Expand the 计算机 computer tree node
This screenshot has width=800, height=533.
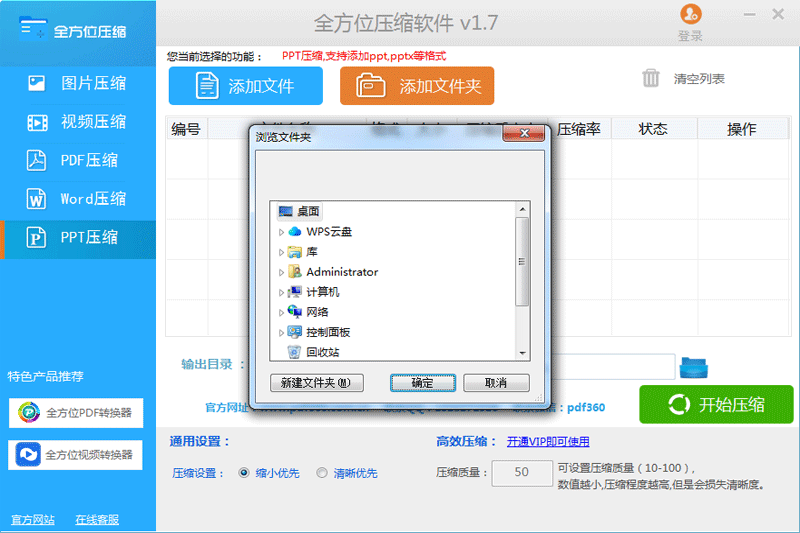click(x=281, y=292)
